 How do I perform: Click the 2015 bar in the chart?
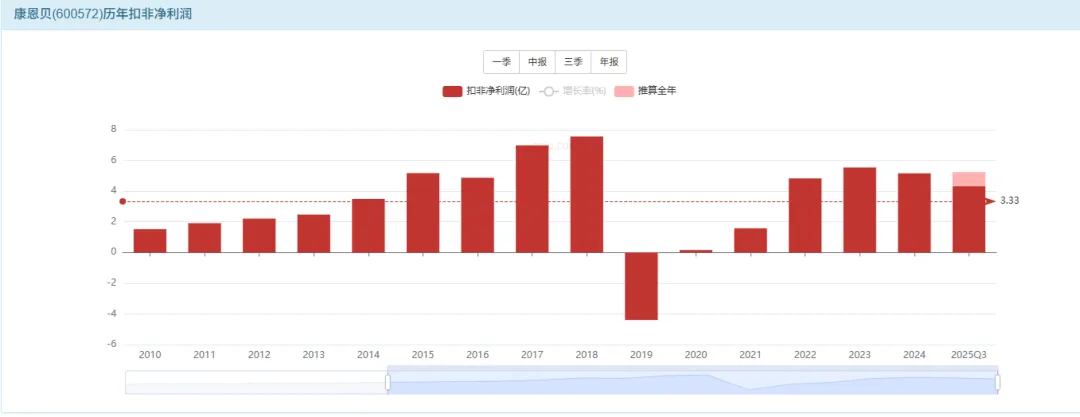[x=423, y=212]
